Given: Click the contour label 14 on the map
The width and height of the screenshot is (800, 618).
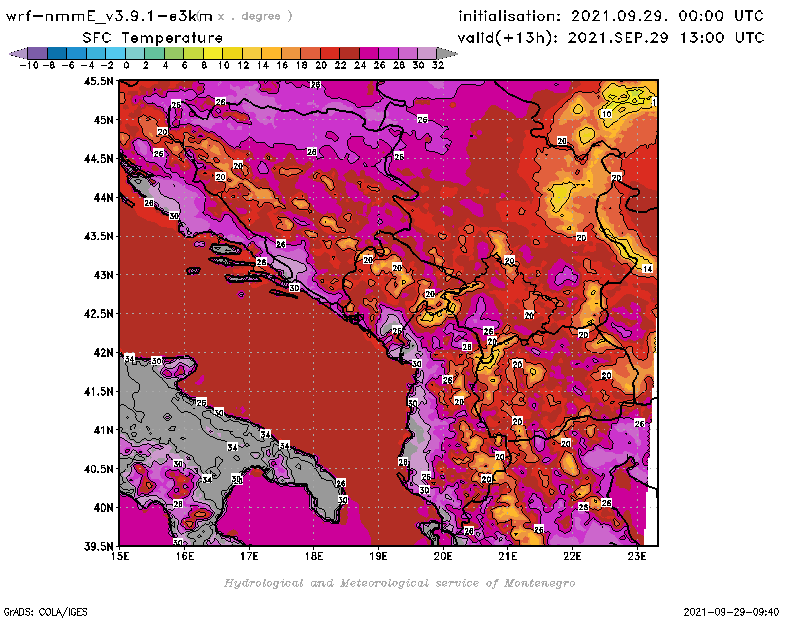Looking at the screenshot, I should pos(647,268).
